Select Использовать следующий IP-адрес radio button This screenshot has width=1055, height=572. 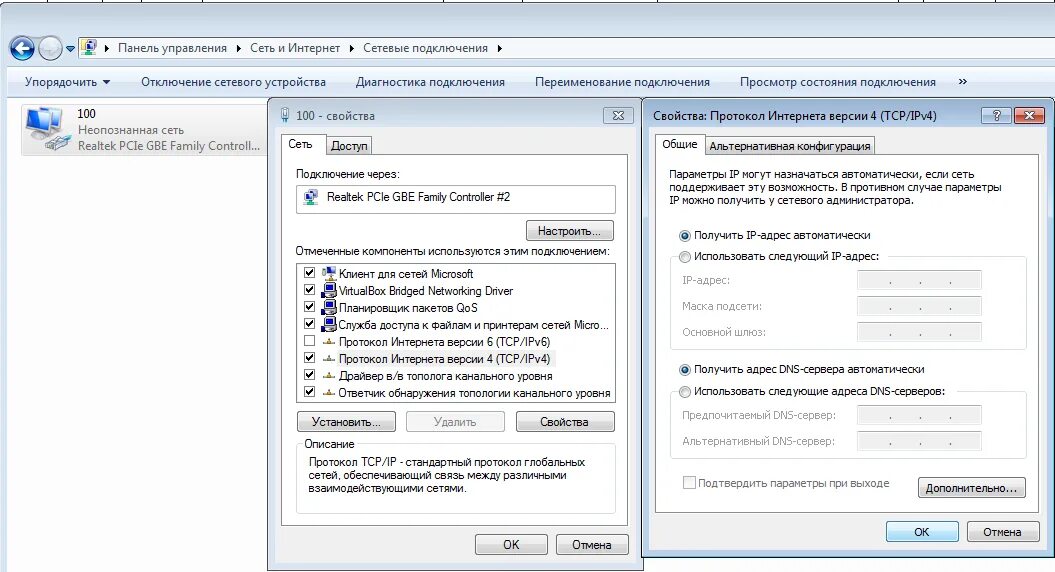click(x=685, y=256)
